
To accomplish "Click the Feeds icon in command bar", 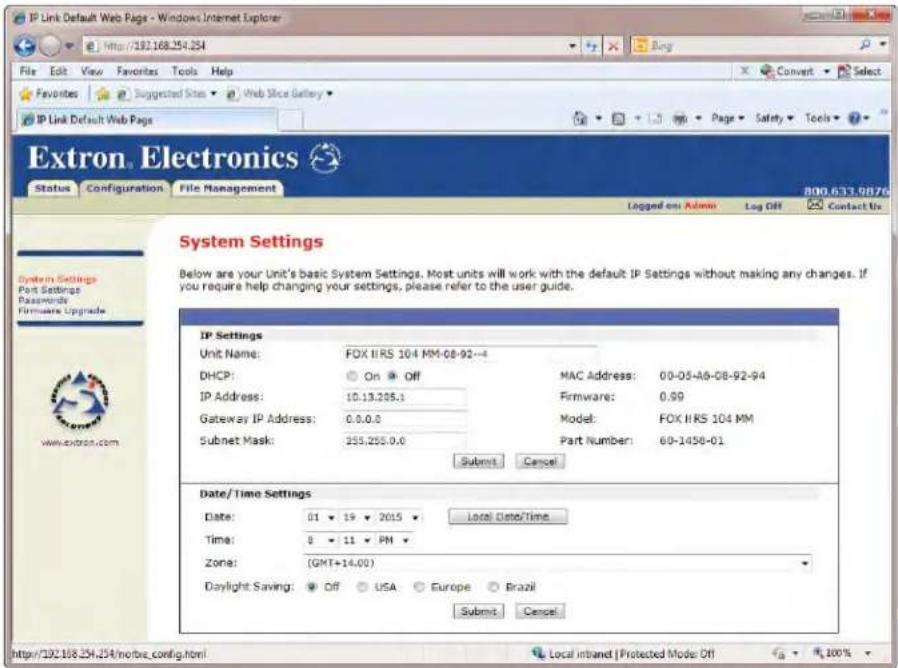I will click(619, 119).
